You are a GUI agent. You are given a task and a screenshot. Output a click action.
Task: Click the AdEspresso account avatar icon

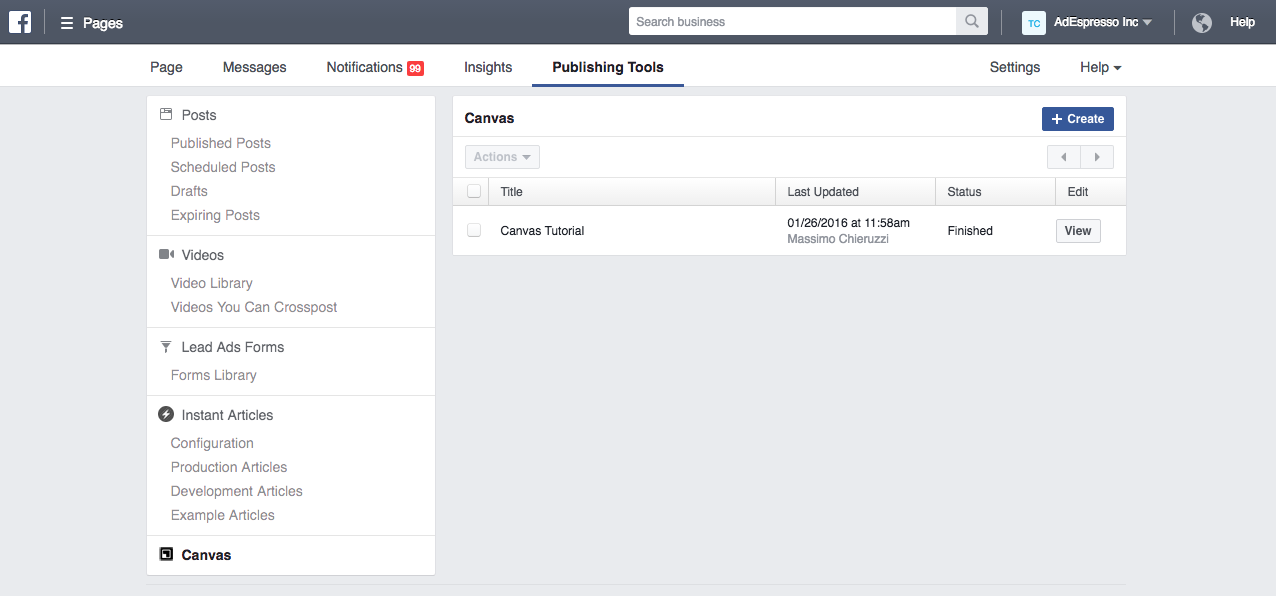[1034, 22]
